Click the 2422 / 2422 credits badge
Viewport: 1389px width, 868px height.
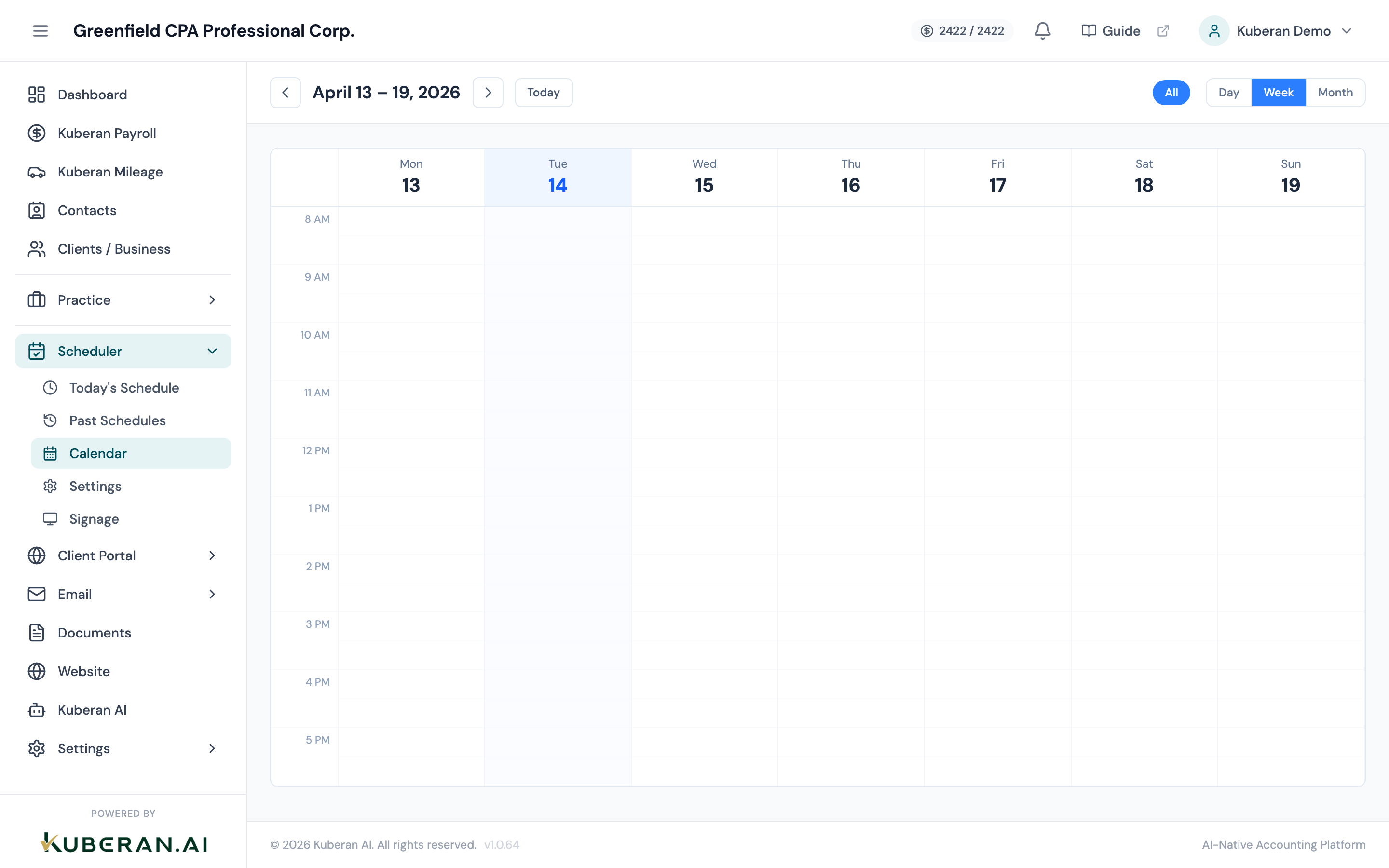pos(962,30)
